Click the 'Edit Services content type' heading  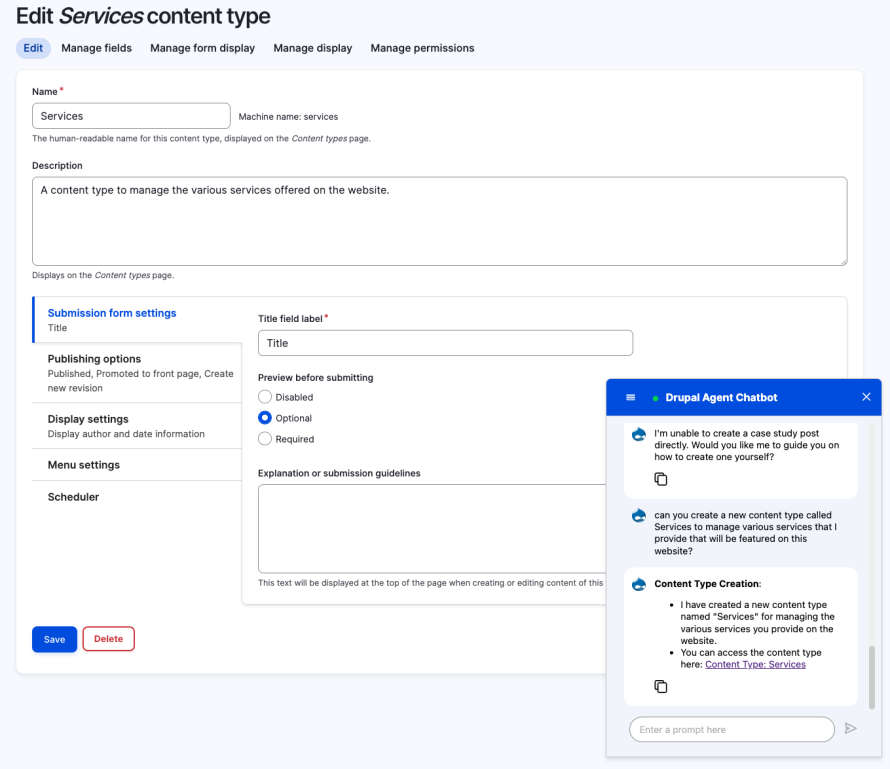coord(143,16)
